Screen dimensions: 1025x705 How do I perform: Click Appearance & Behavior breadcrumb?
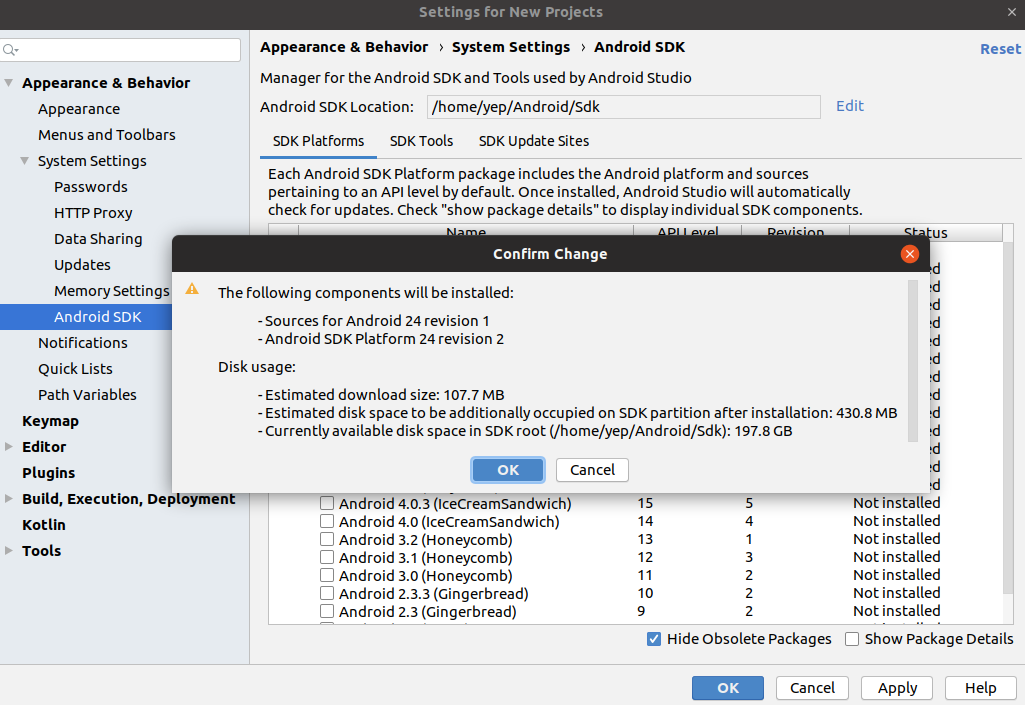point(344,47)
